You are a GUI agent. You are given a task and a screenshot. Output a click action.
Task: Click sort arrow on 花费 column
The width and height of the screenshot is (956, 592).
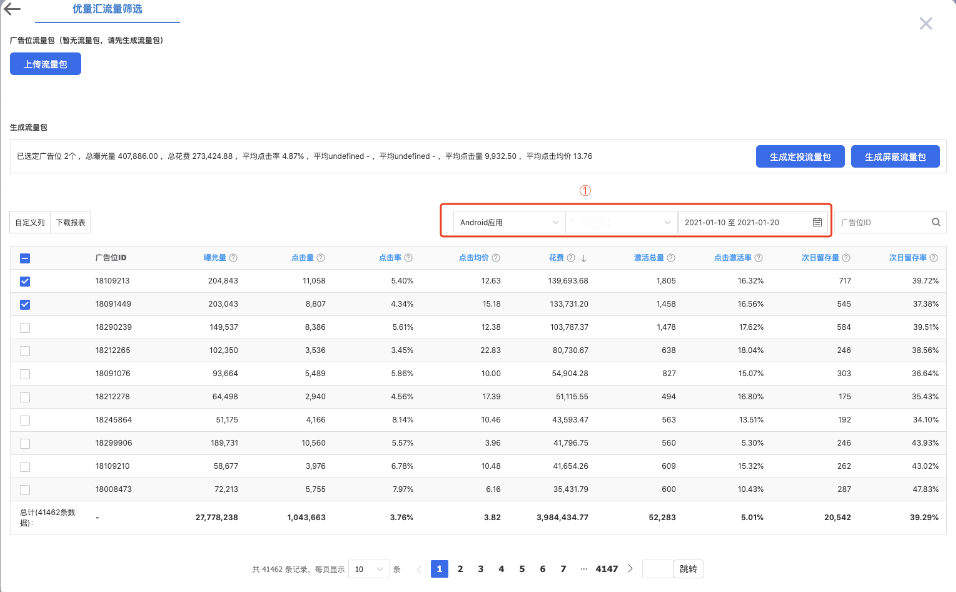pos(583,258)
